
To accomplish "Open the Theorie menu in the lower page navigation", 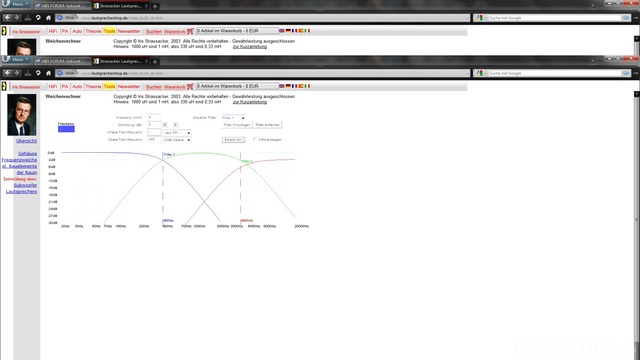I will pyautogui.click(x=93, y=87).
